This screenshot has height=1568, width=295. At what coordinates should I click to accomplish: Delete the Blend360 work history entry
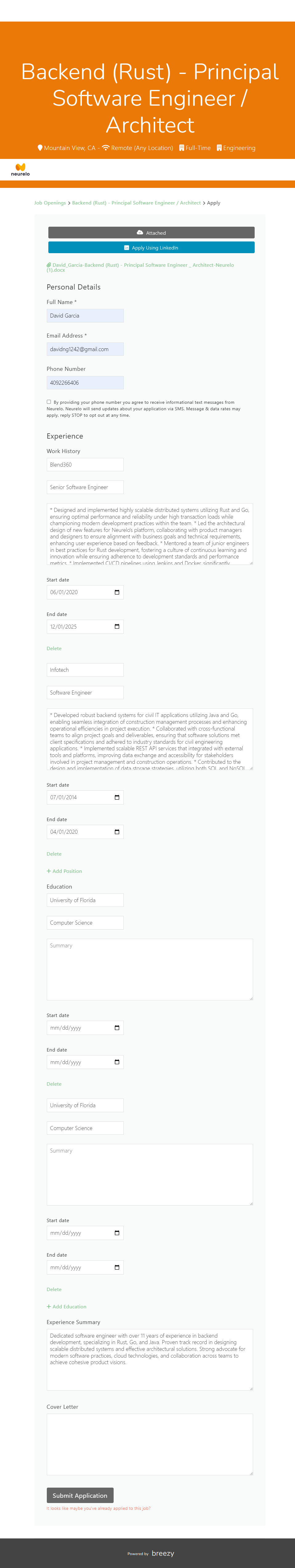[54, 648]
